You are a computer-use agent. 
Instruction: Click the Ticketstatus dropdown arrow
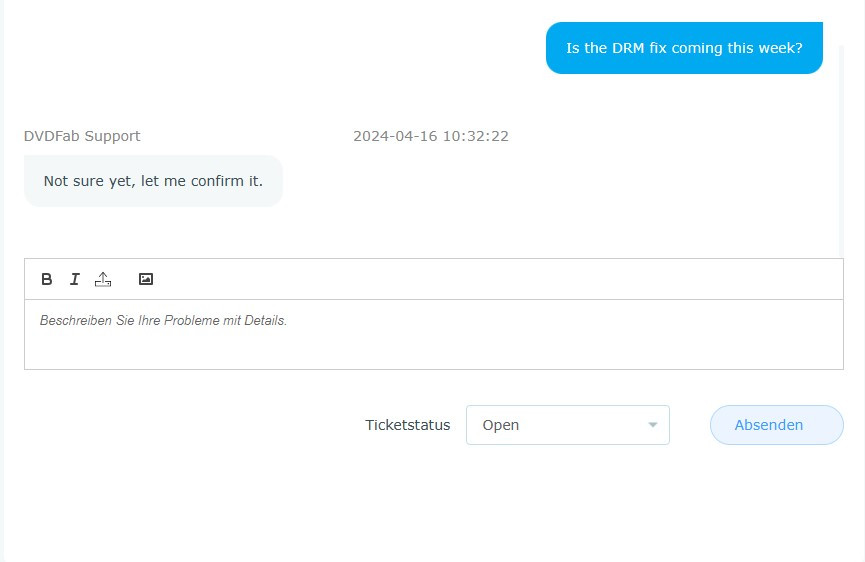tap(653, 425)
